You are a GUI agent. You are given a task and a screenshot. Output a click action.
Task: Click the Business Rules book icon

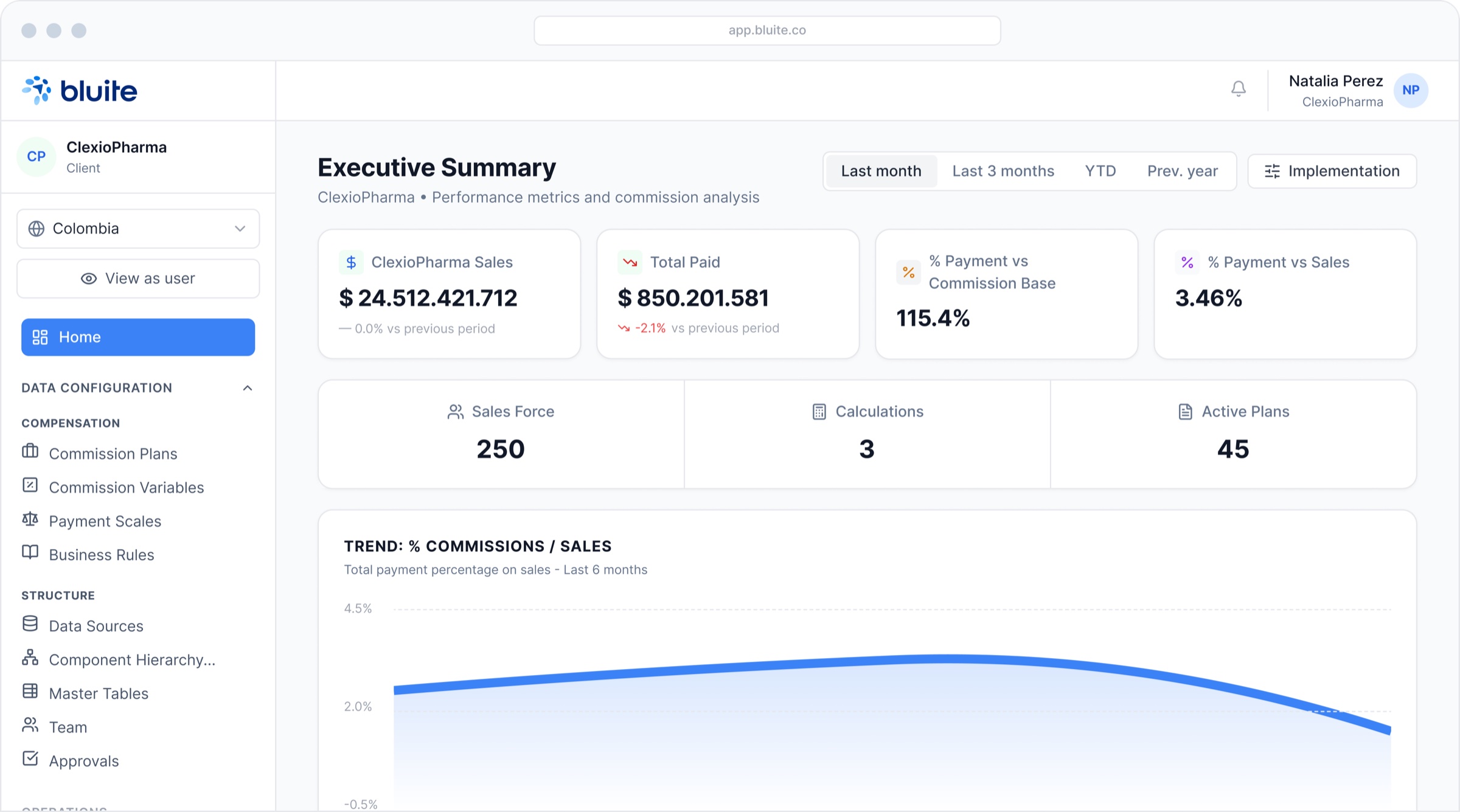click(x=30, y=552)
